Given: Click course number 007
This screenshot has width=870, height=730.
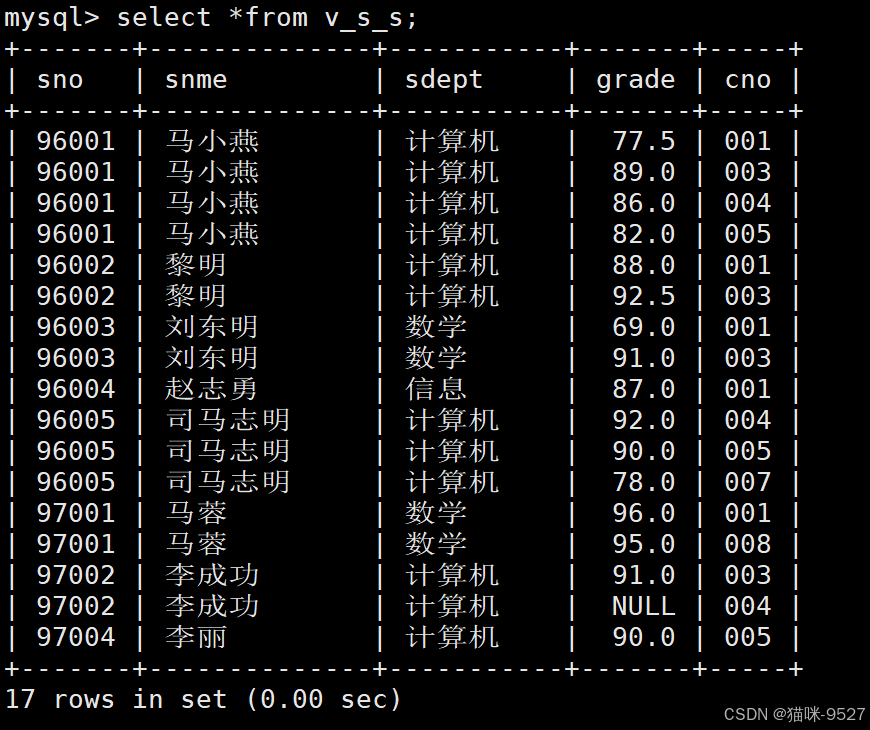Looking at the screenshot, I should tap(748, 483).
